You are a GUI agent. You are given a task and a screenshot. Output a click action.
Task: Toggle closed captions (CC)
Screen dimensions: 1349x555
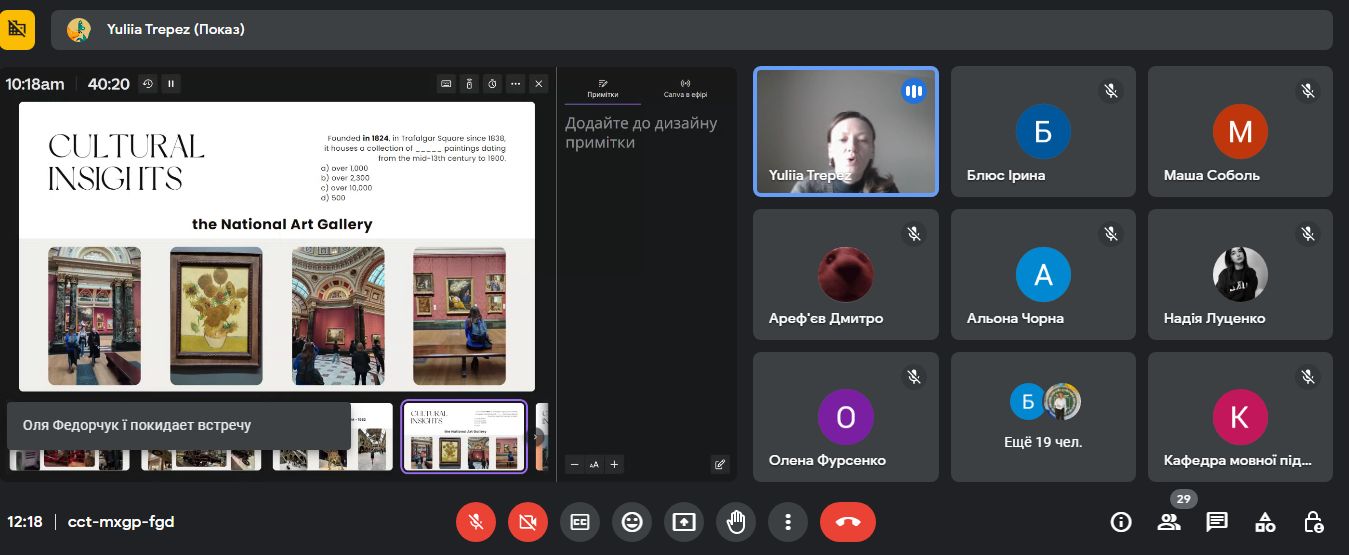click(x=580, y=521)
